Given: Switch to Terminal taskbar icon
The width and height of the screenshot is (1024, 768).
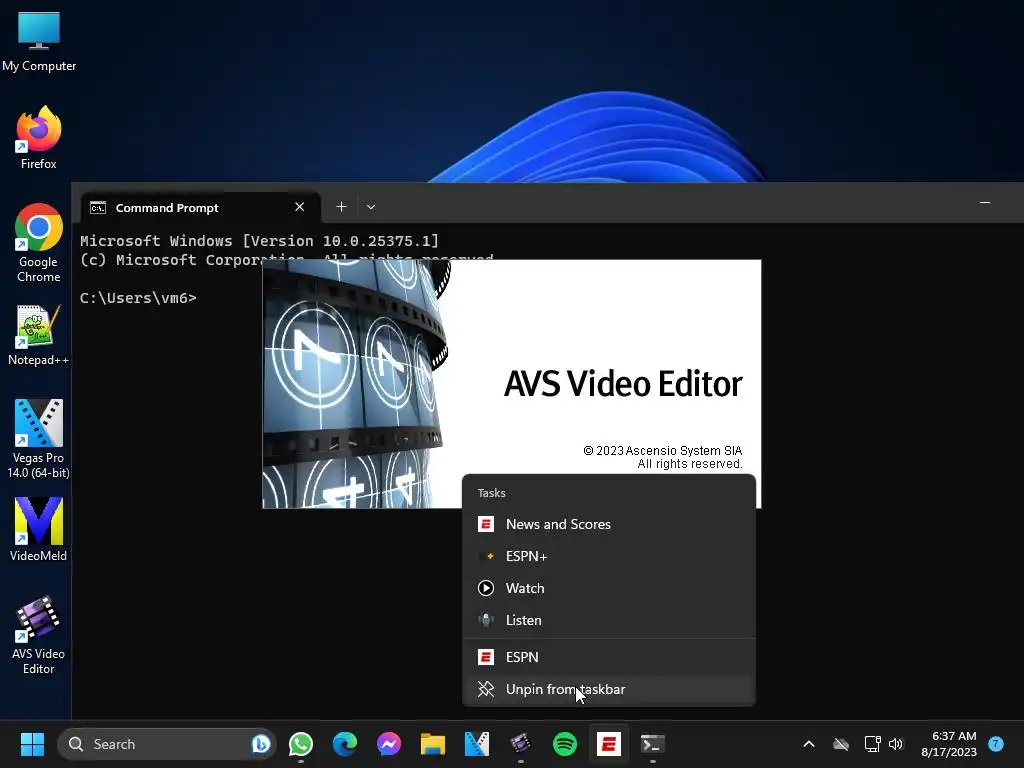Looking at the screenshot, I should (652, 744).
